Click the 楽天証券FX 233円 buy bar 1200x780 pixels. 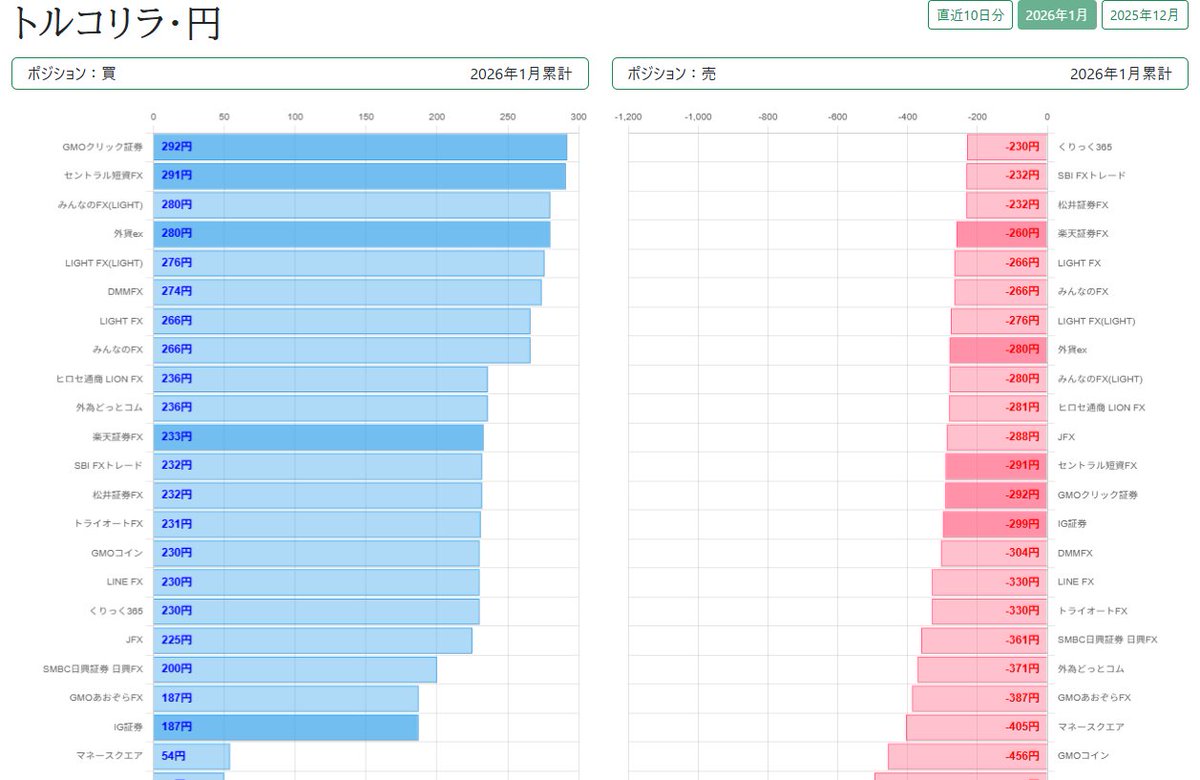(318, 437)
